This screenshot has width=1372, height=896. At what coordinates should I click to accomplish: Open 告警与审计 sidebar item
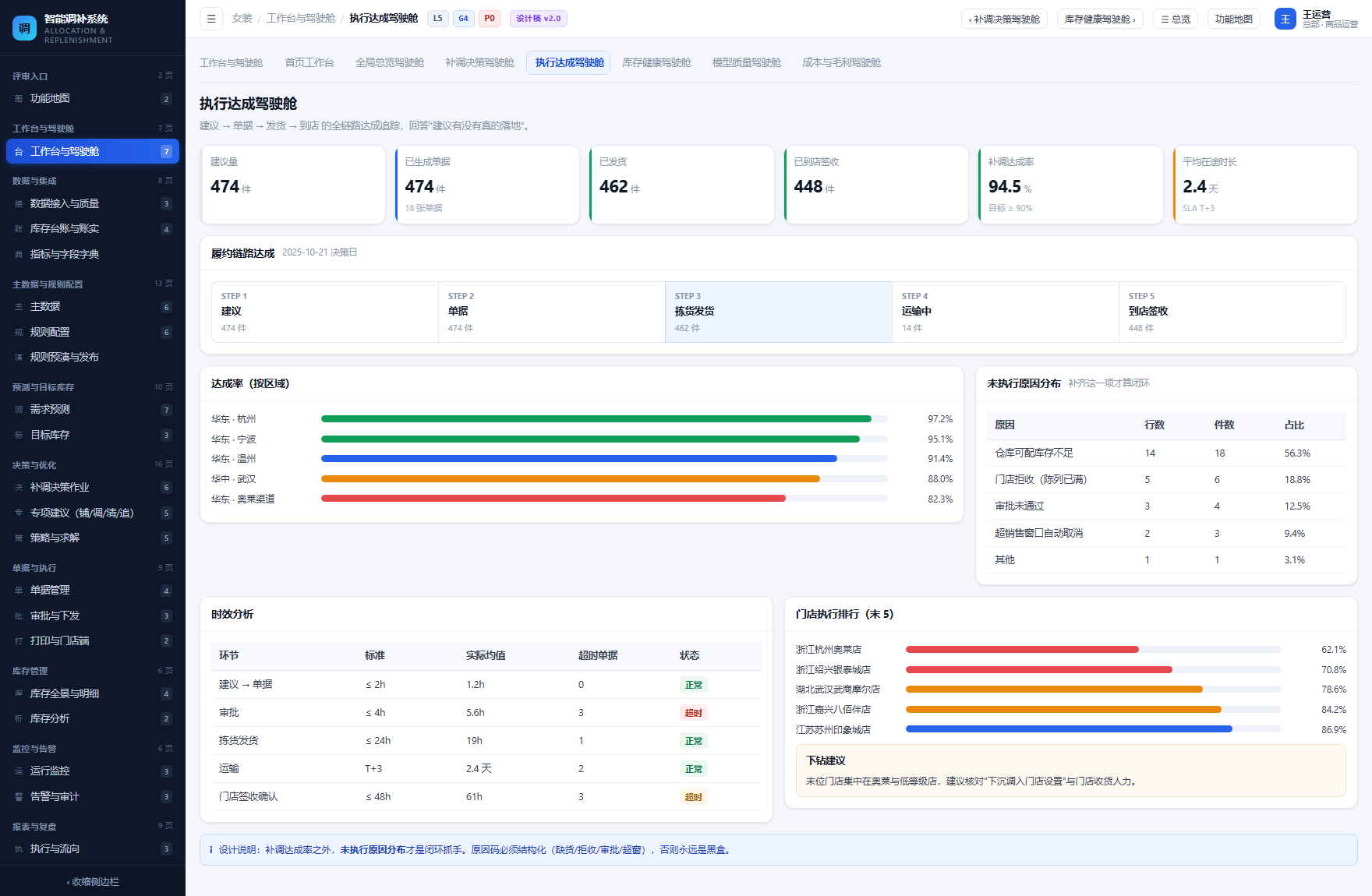pyautogui.click(x=93, y=796)
